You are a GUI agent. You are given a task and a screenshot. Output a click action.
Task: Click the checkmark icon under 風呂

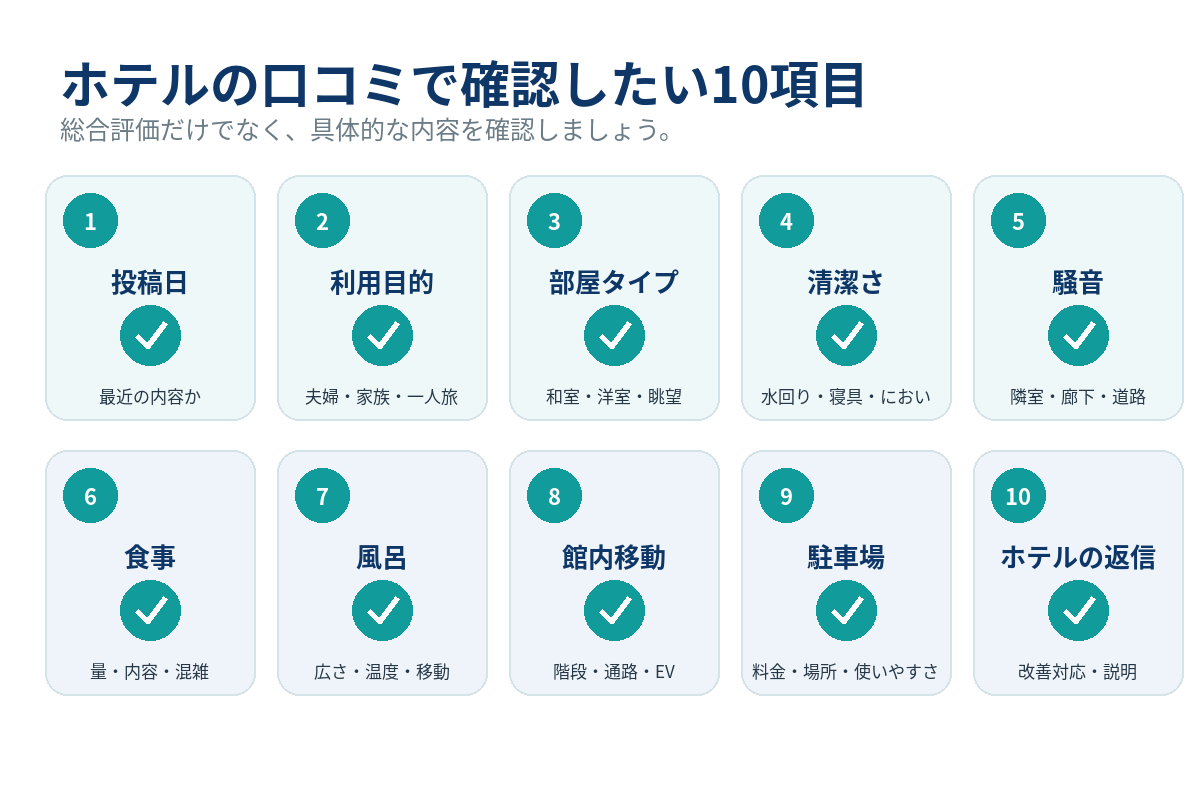point(382,611)
